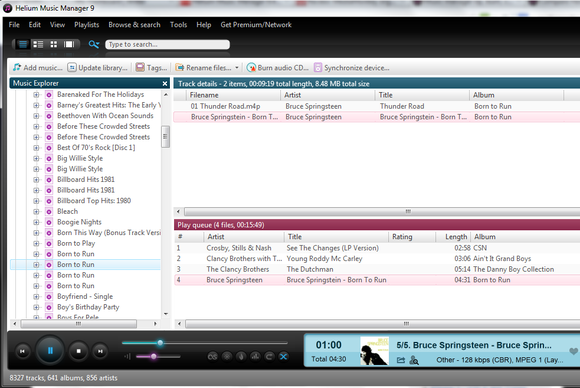
Task: Click the purple volume slider
Action: [158, 357]
